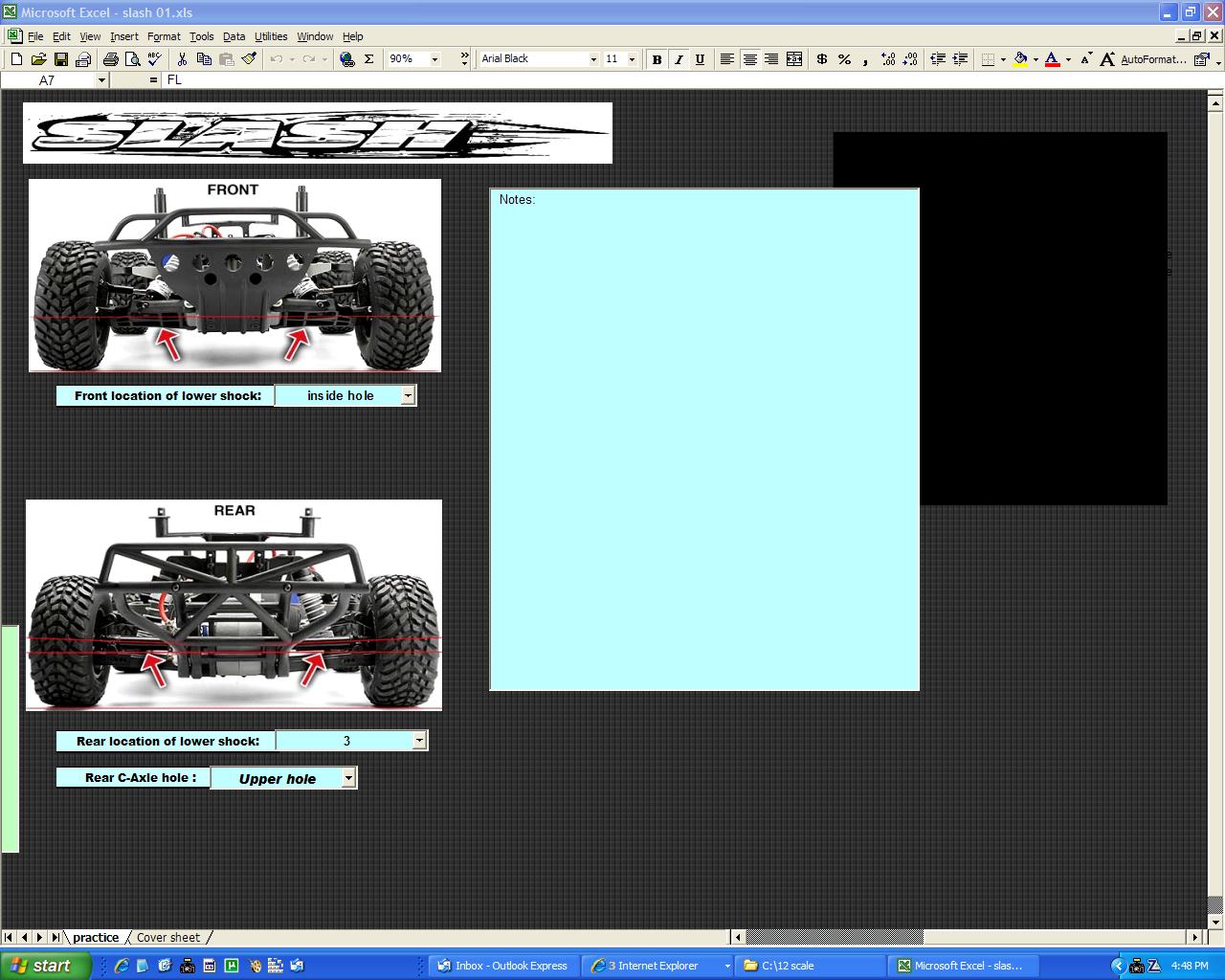Open Print Preview
Viewport: 1225px width, 980px height.
point(132,59)
